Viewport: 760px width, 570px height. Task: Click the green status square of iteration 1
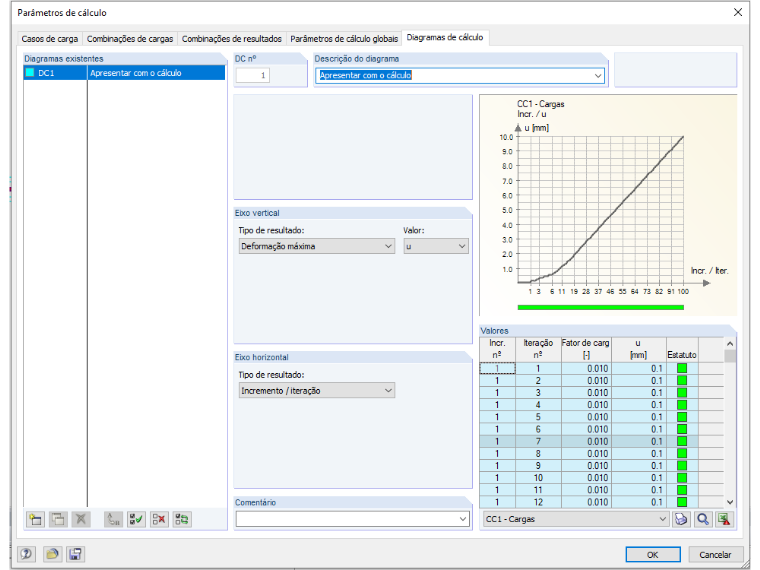682,368
